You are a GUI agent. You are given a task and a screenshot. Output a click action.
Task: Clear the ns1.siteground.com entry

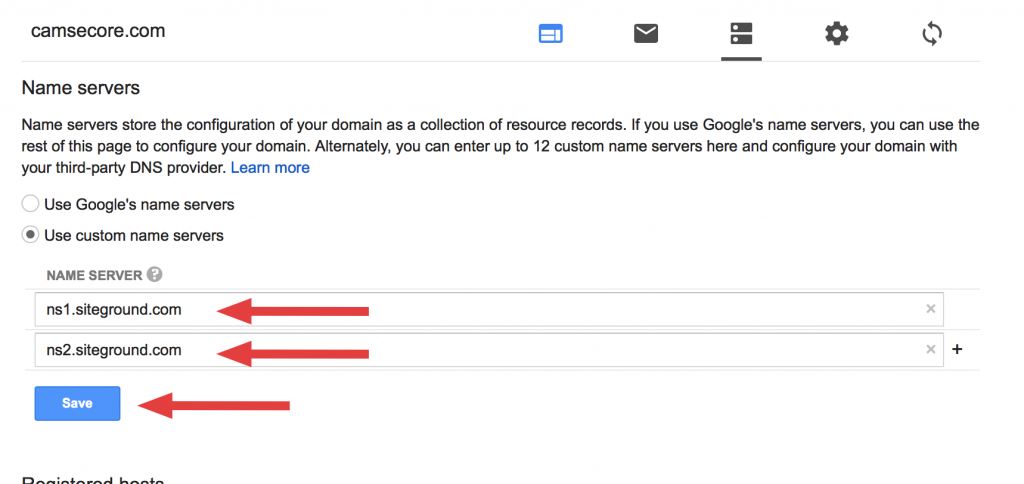[931, 309]
